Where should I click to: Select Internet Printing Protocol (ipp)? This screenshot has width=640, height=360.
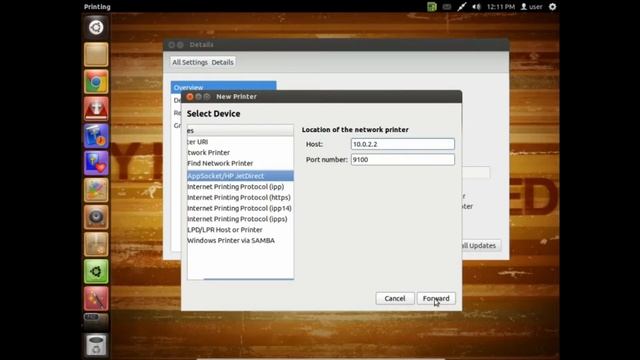pos(240,187)
